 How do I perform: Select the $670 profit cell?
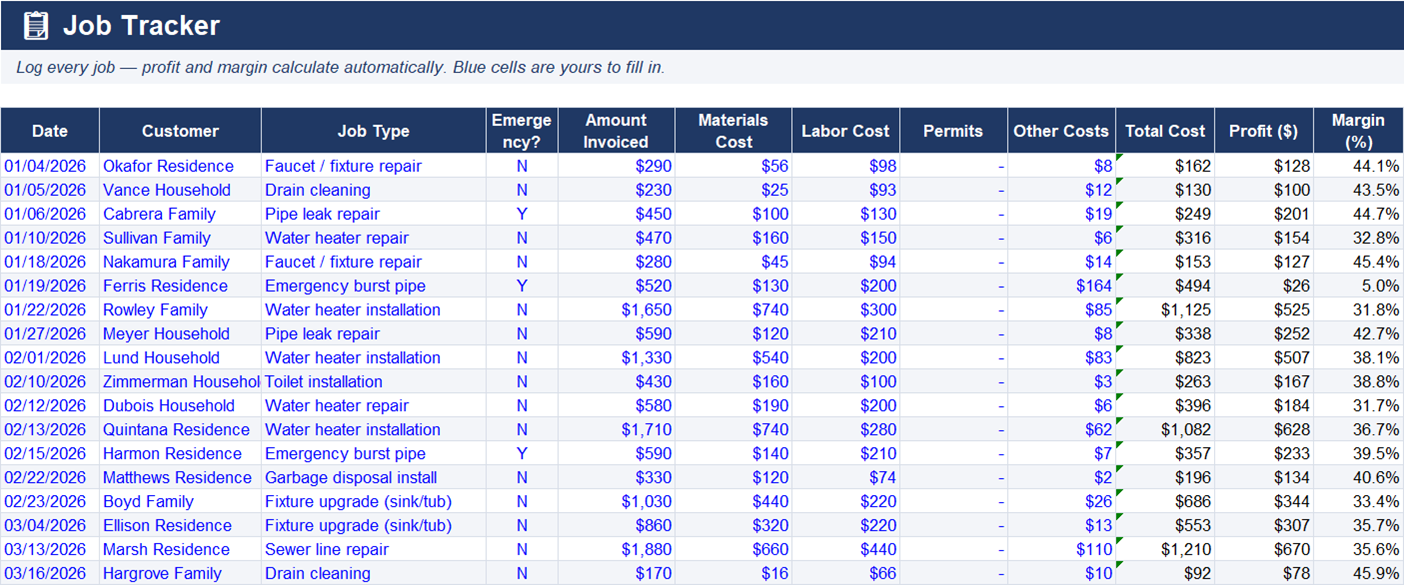point(1264,550)
